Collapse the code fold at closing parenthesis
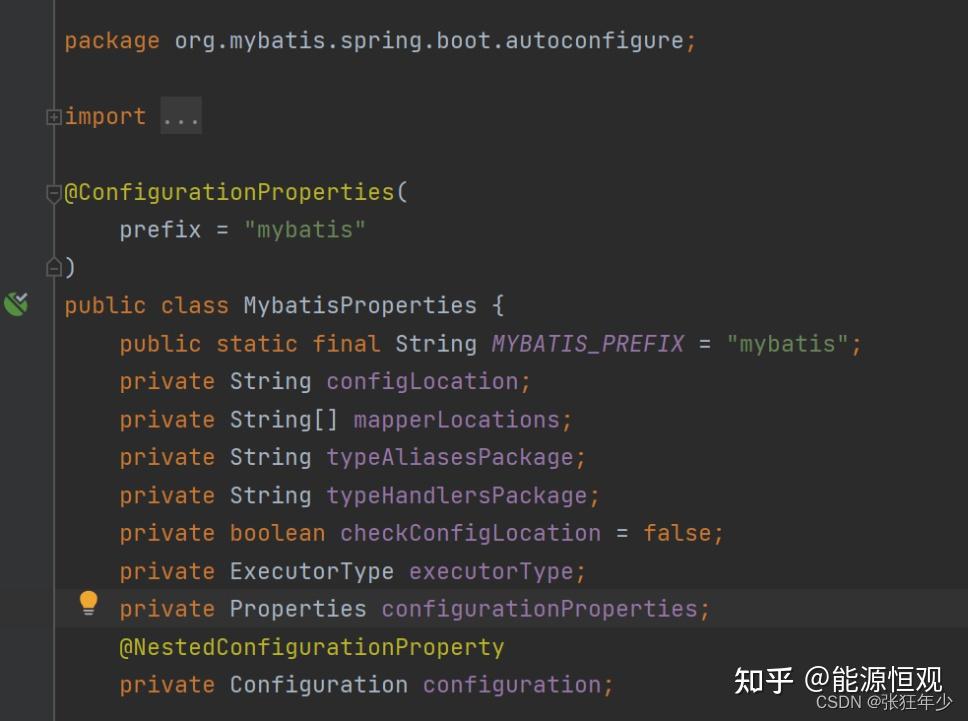Viewport: 969px width, 721px height. click(53, 267)
